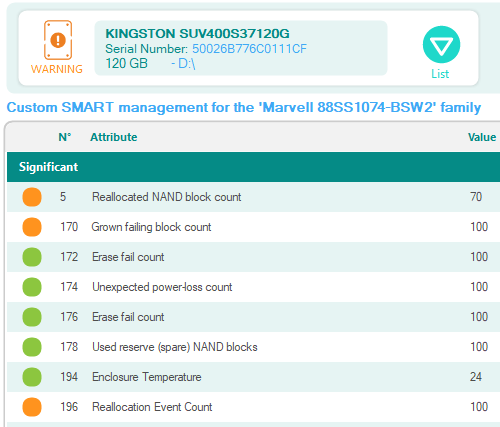Click value 70 for Reallocated NAND block count
This screenshot has height=427, width=500.
(476, 197)
